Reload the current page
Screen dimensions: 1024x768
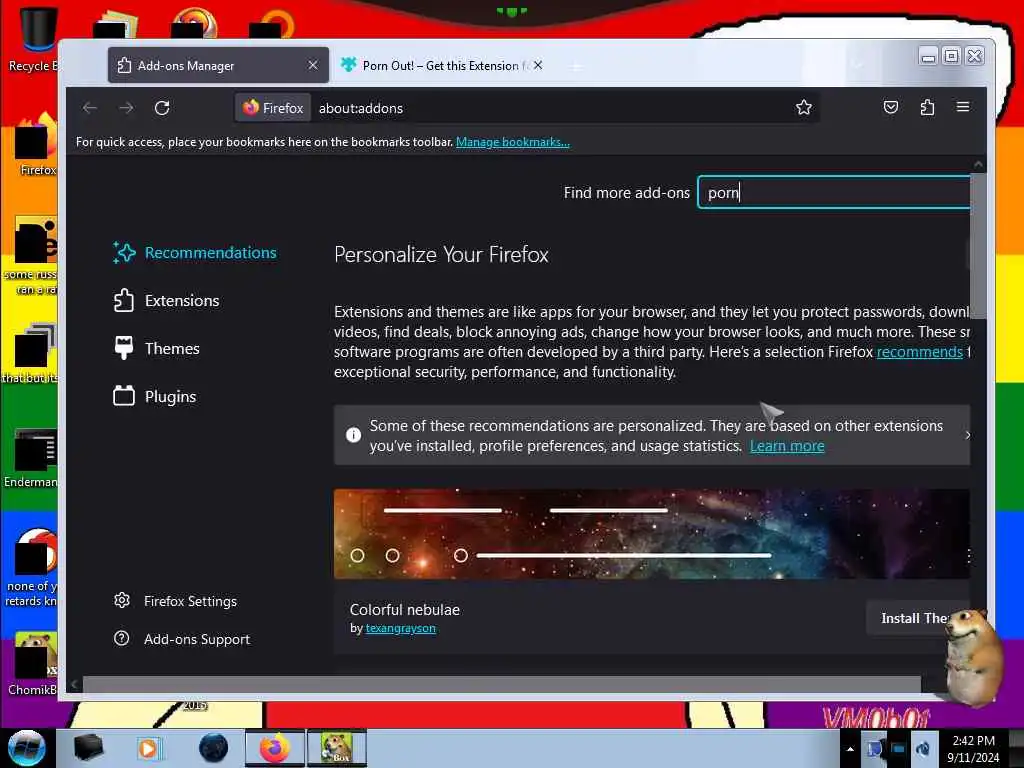click(162, 108)
